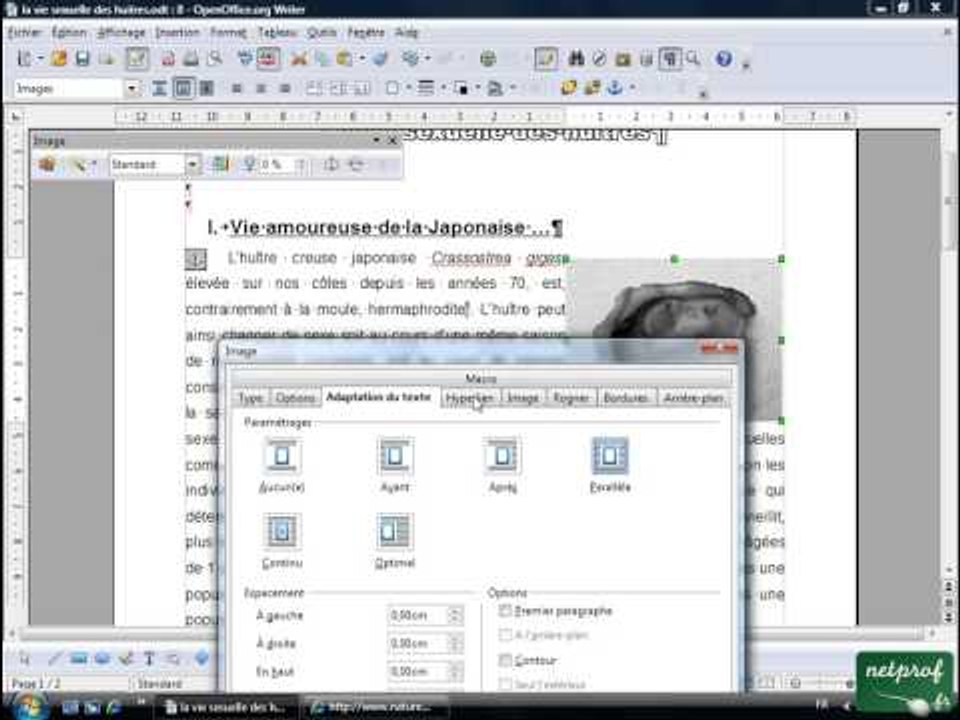960x720 pixels.
Task: Switch to the Type tab
Action: point(250,398)
